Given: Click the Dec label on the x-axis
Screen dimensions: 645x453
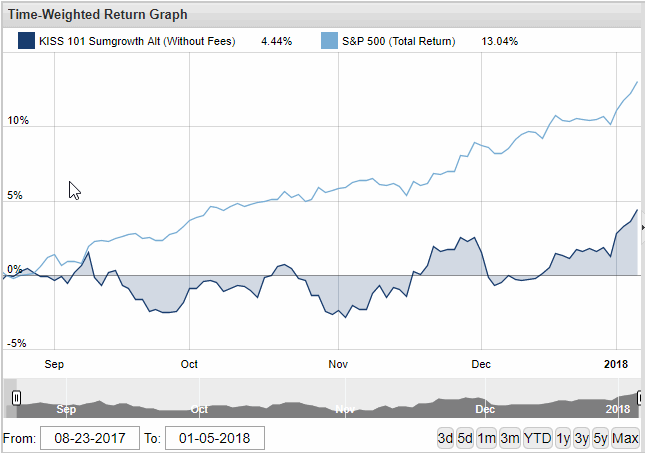Looking at the screenshot, I should (x=481, y=364).
